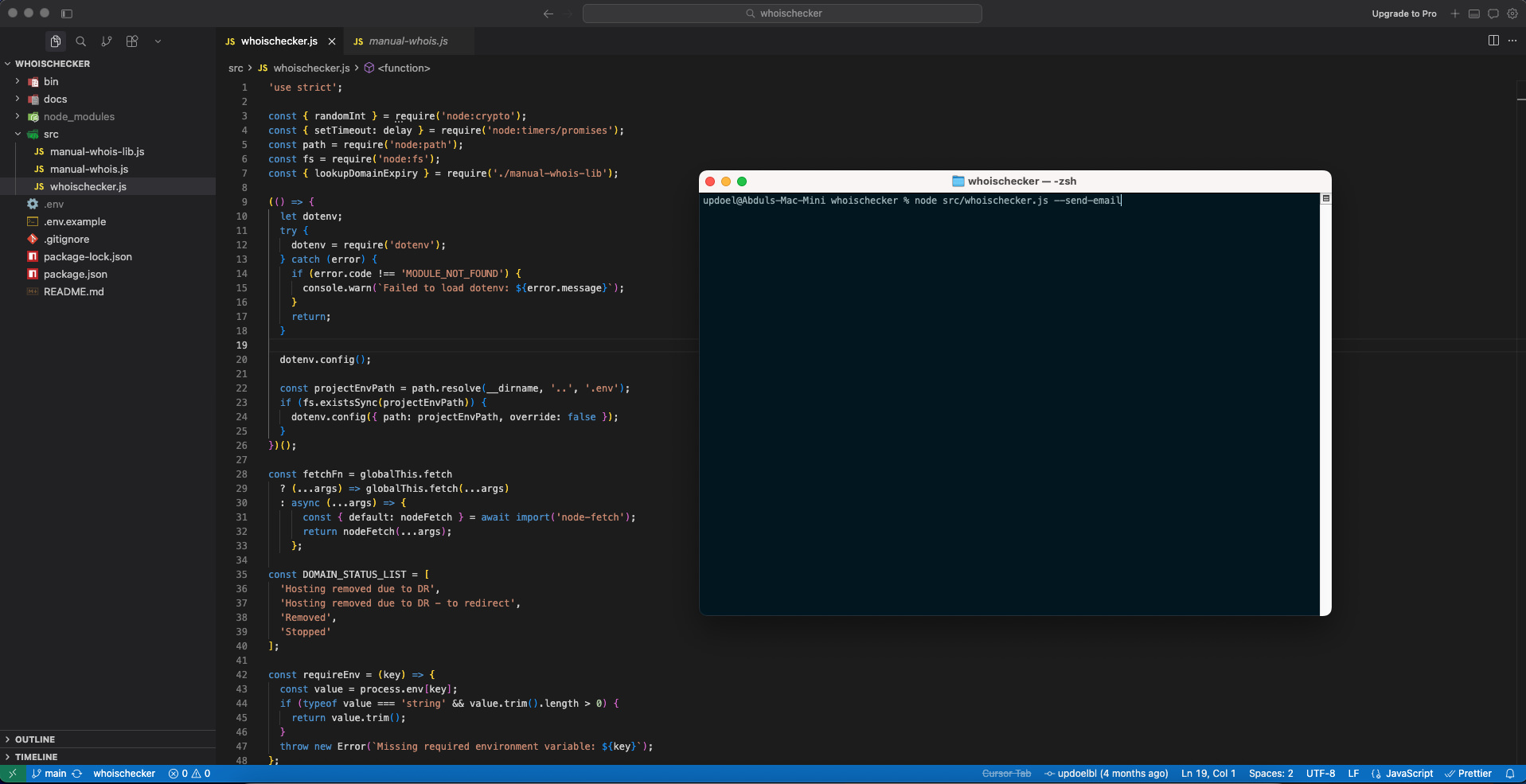Open the Source Control view
This screenshot has height=784, width=1526.
point(106,41)
